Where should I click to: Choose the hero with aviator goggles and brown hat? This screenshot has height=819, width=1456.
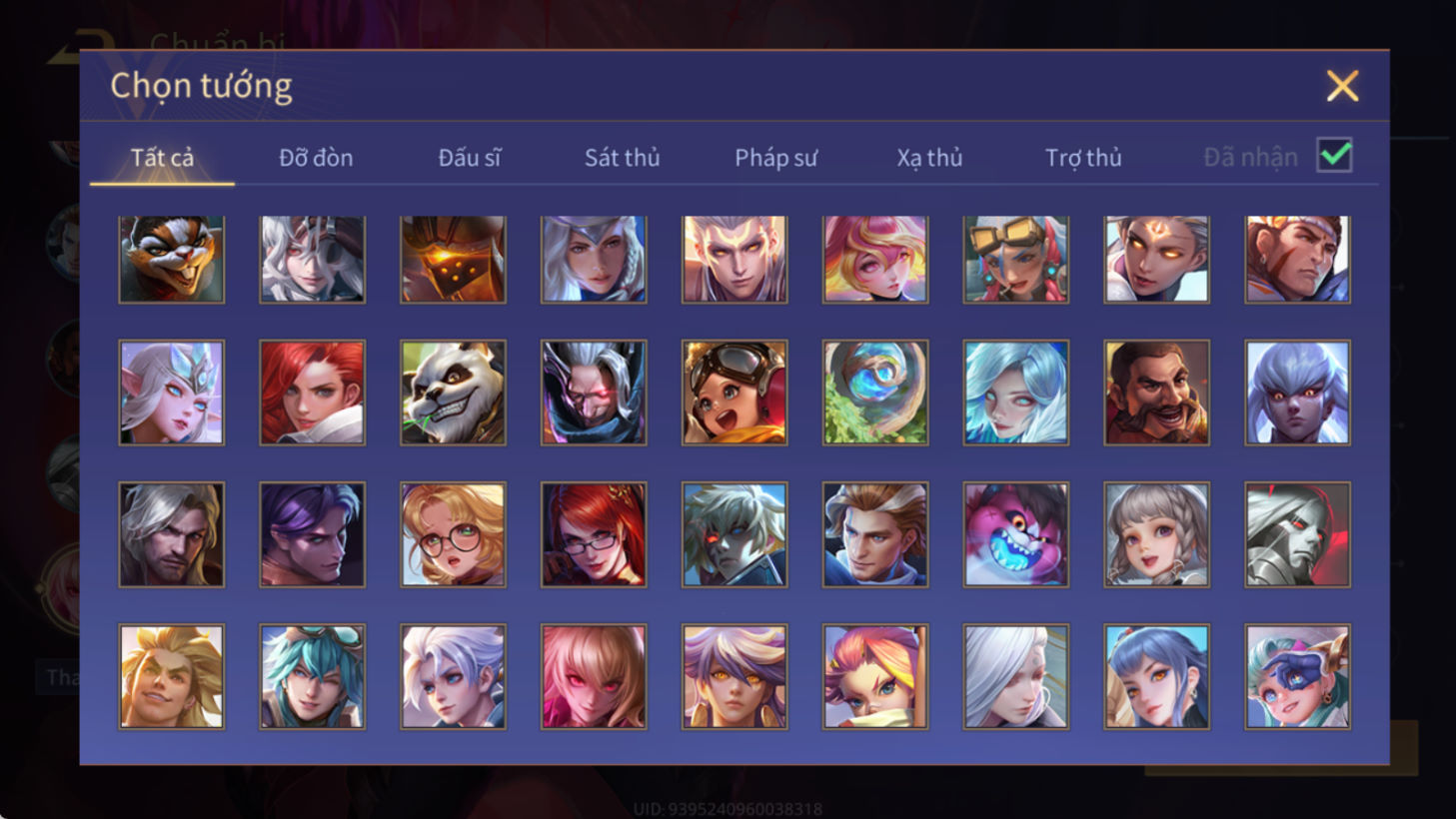pos(734,393)
